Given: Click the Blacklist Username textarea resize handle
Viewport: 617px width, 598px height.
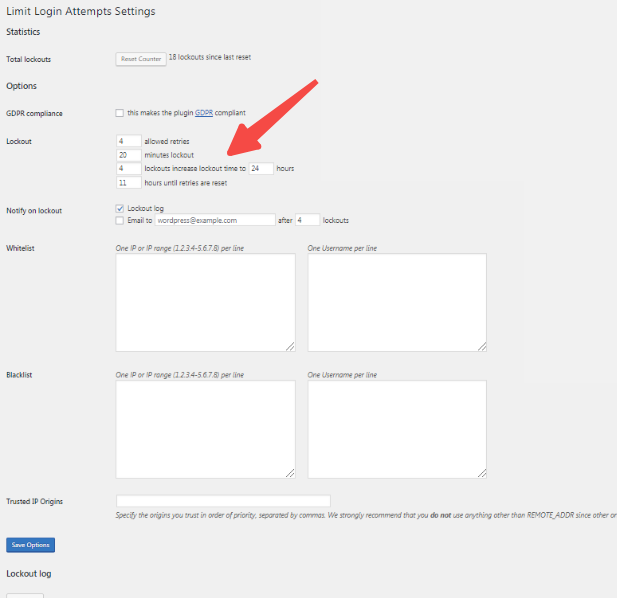Looking at the screenshot, I should 482,474.
